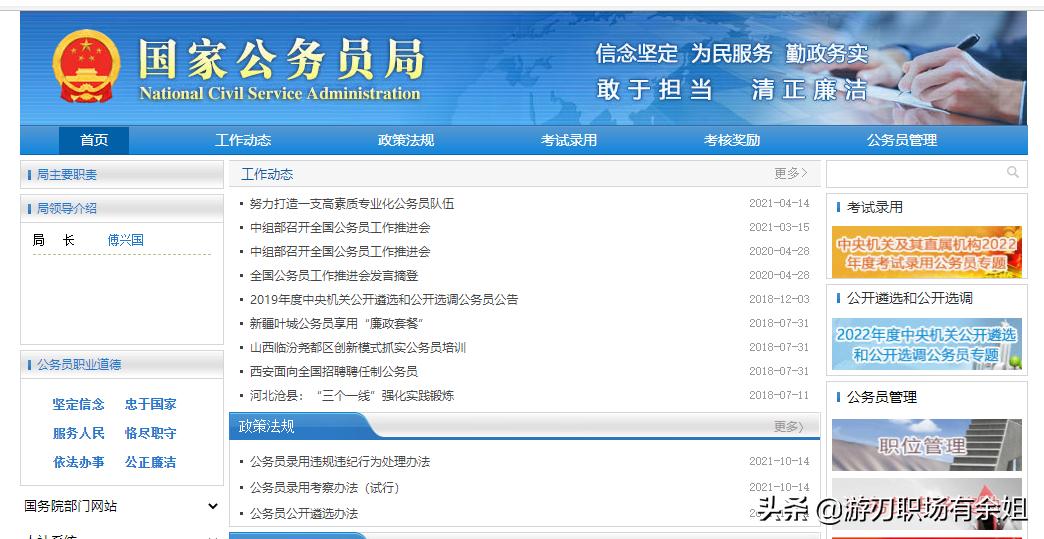Open 中组部召开全国公务员工作推进会 dated 2020-04-28

(x=340, y=252)
